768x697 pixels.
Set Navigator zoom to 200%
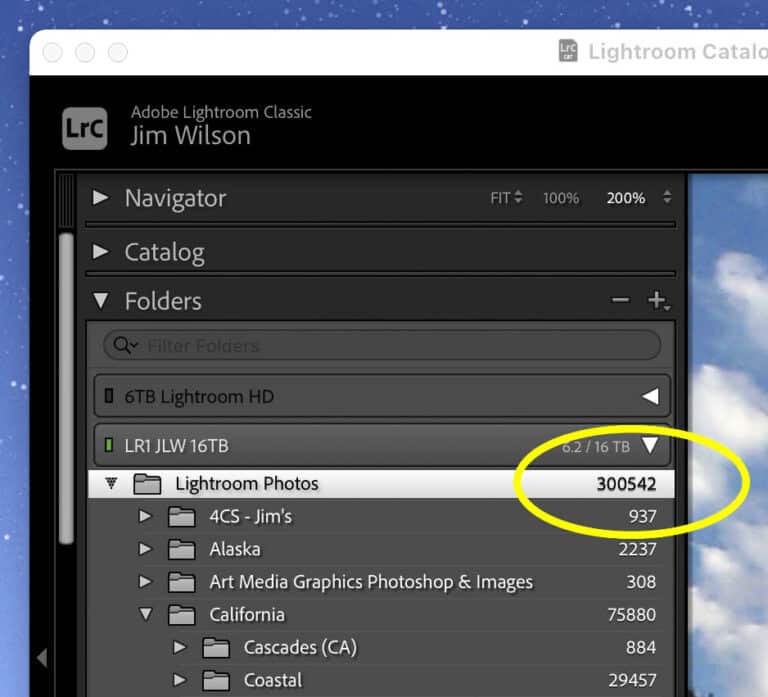(625, 198)
